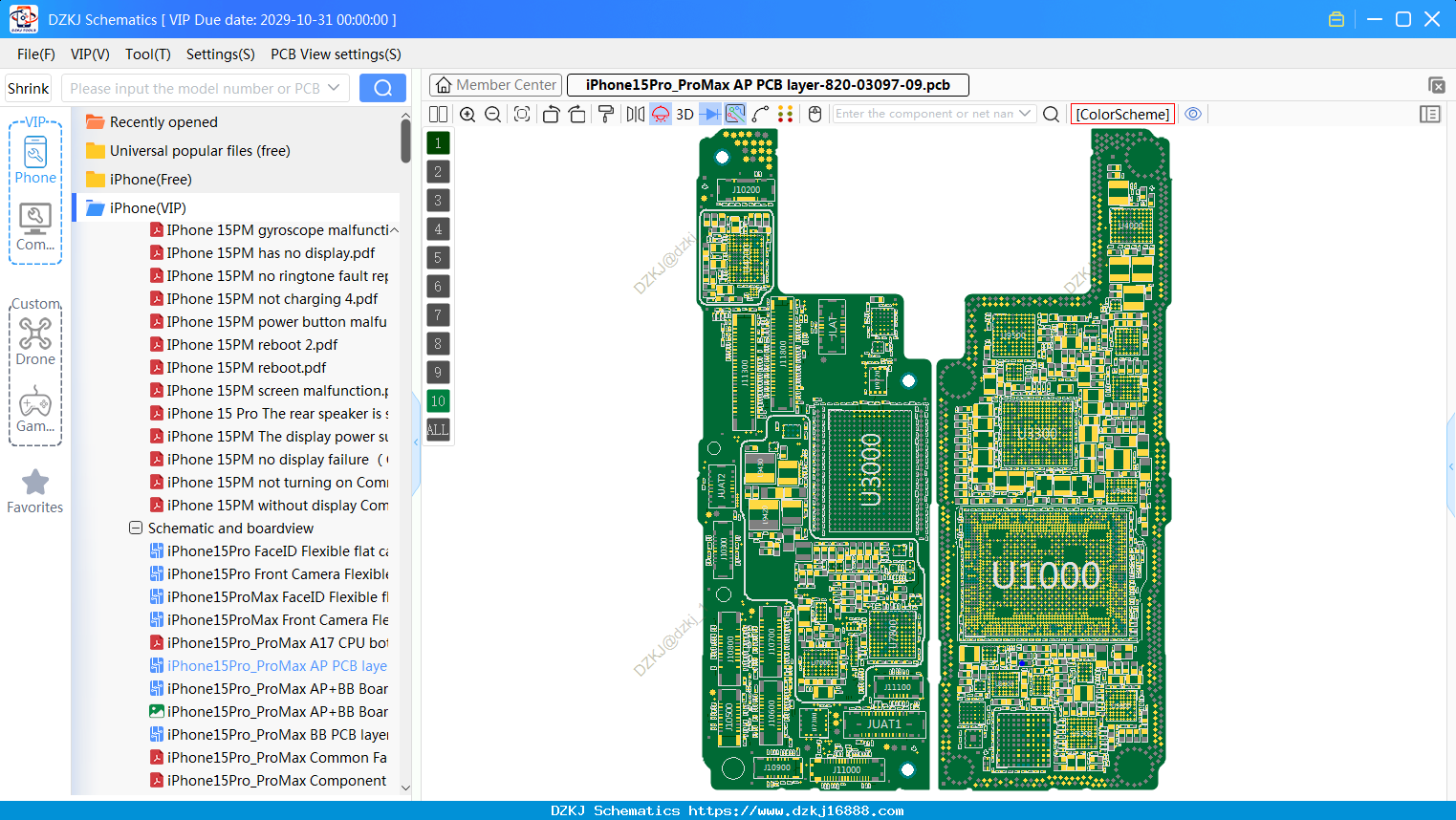Open the briefcase icon in title bar
Image resolution: width=1456 pixels, height=820 pixels.
pos(1336,19)
